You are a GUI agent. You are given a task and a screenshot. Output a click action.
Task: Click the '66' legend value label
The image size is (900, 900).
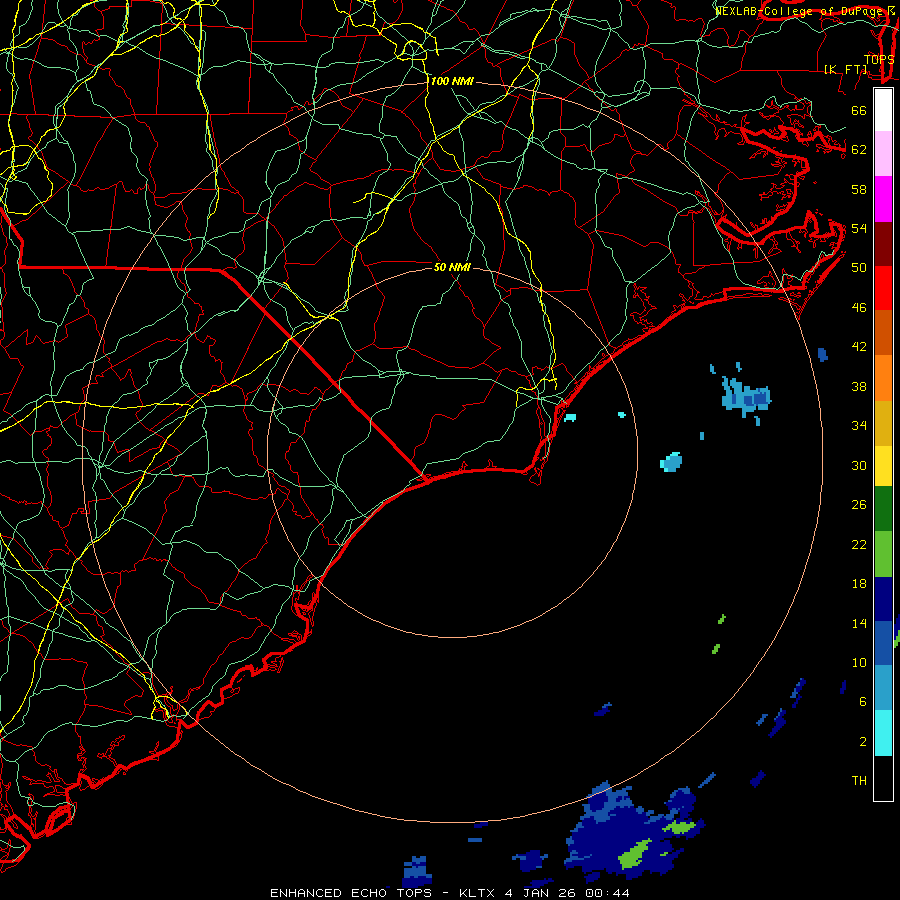859,110
